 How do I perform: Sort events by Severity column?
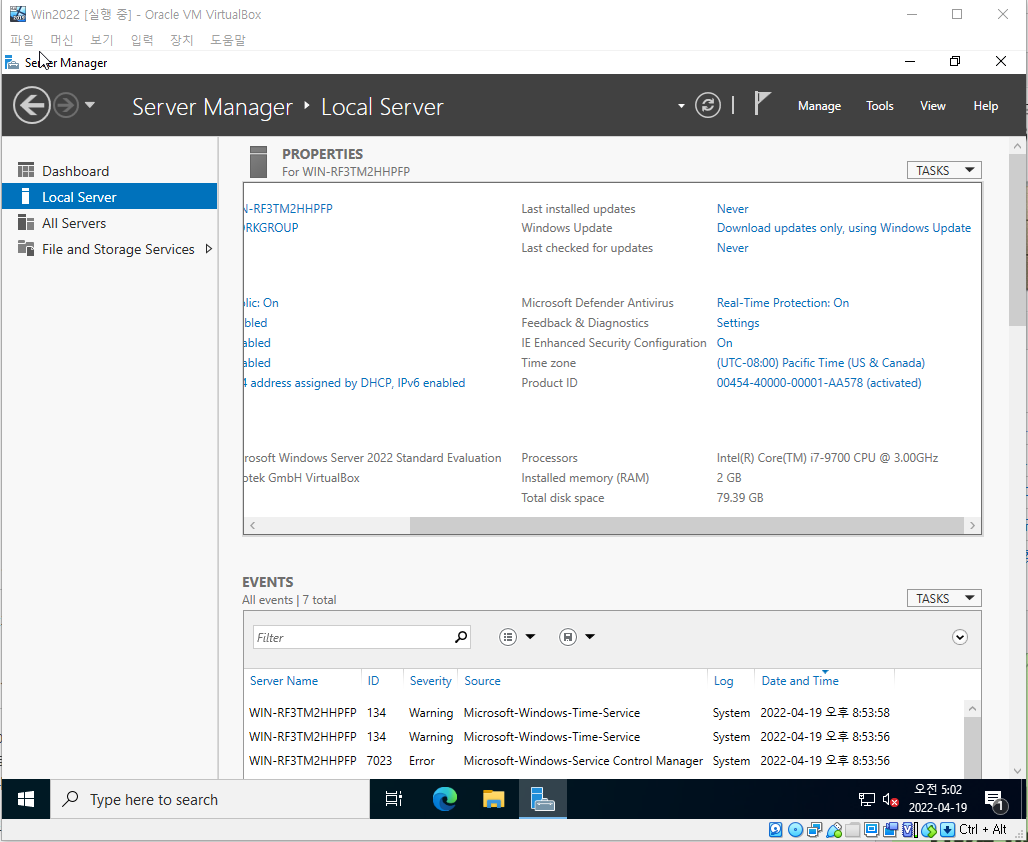[431, 681]
